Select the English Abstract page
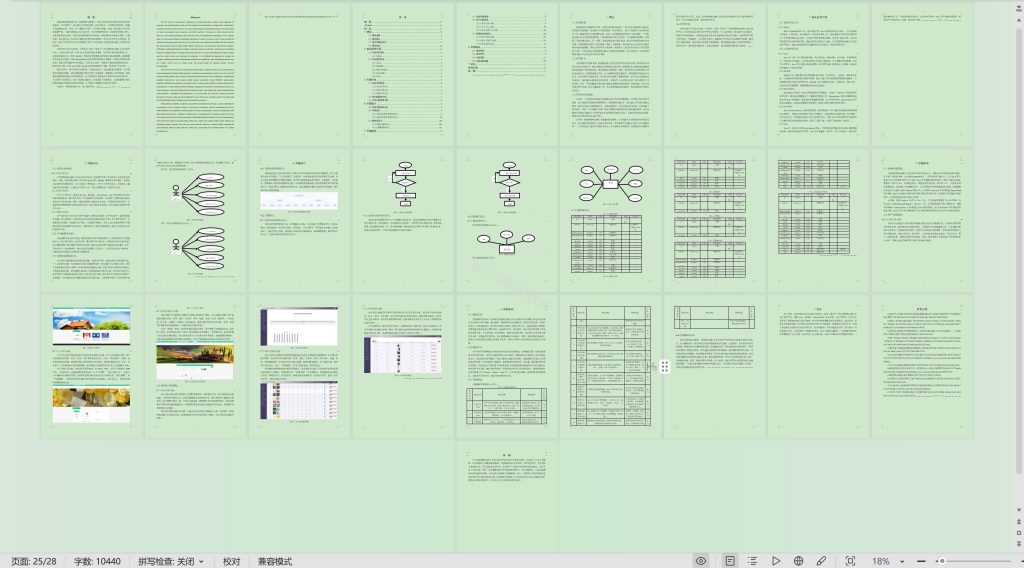Screen dimensions: 1024x568 [x=195, y=74]
